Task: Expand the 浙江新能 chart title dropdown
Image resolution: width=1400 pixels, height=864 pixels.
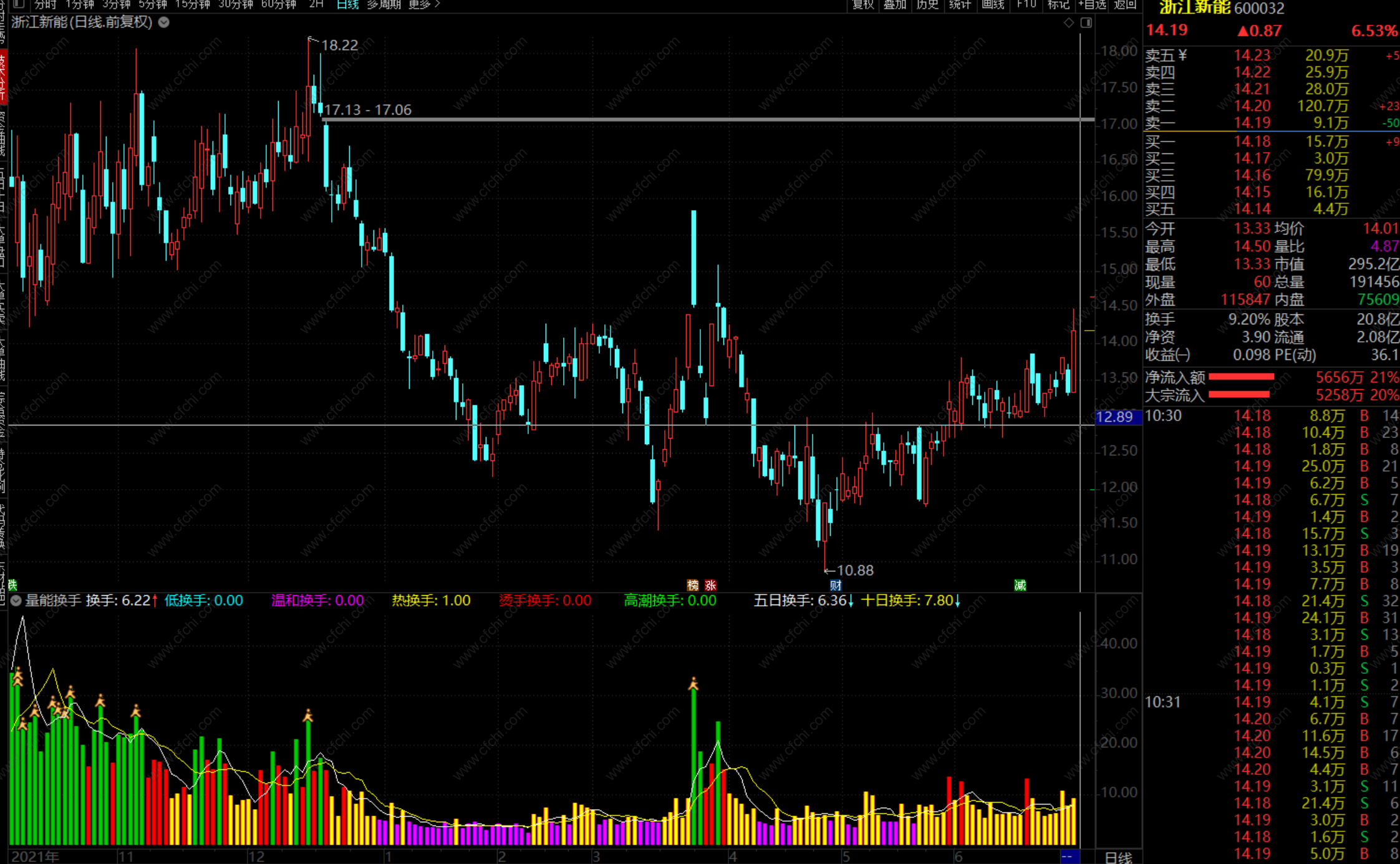Action: pos(164,22)
